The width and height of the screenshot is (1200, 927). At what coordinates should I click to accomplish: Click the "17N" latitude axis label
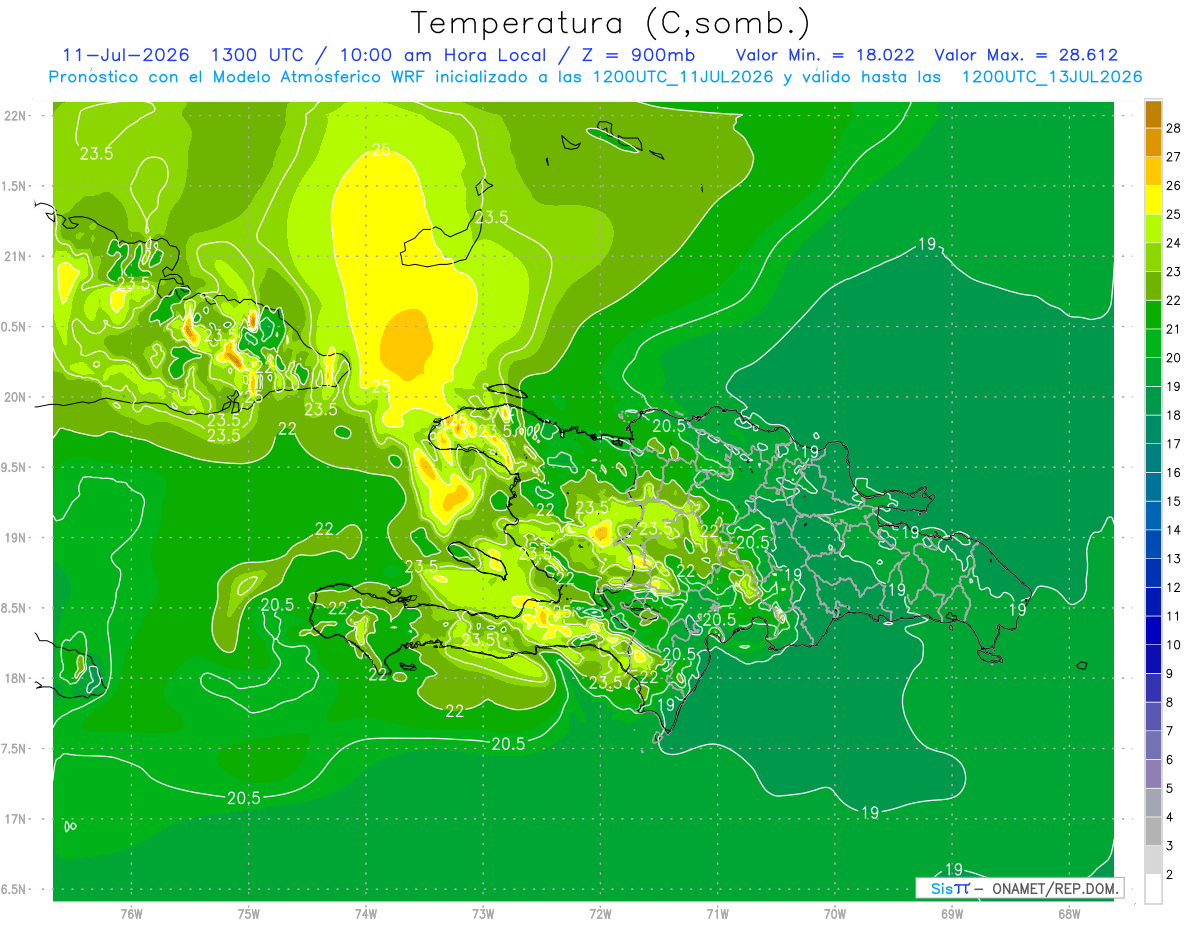pyautogui.click(x=16, y=819)
